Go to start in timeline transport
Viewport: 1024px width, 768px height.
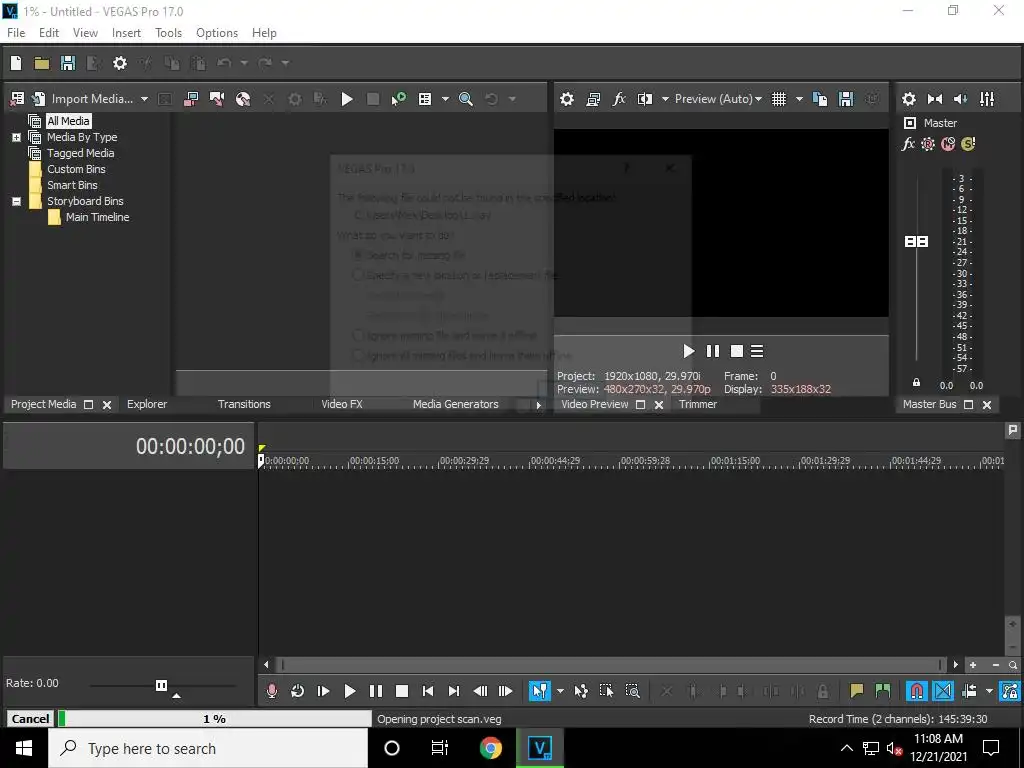tap(428, 691)
